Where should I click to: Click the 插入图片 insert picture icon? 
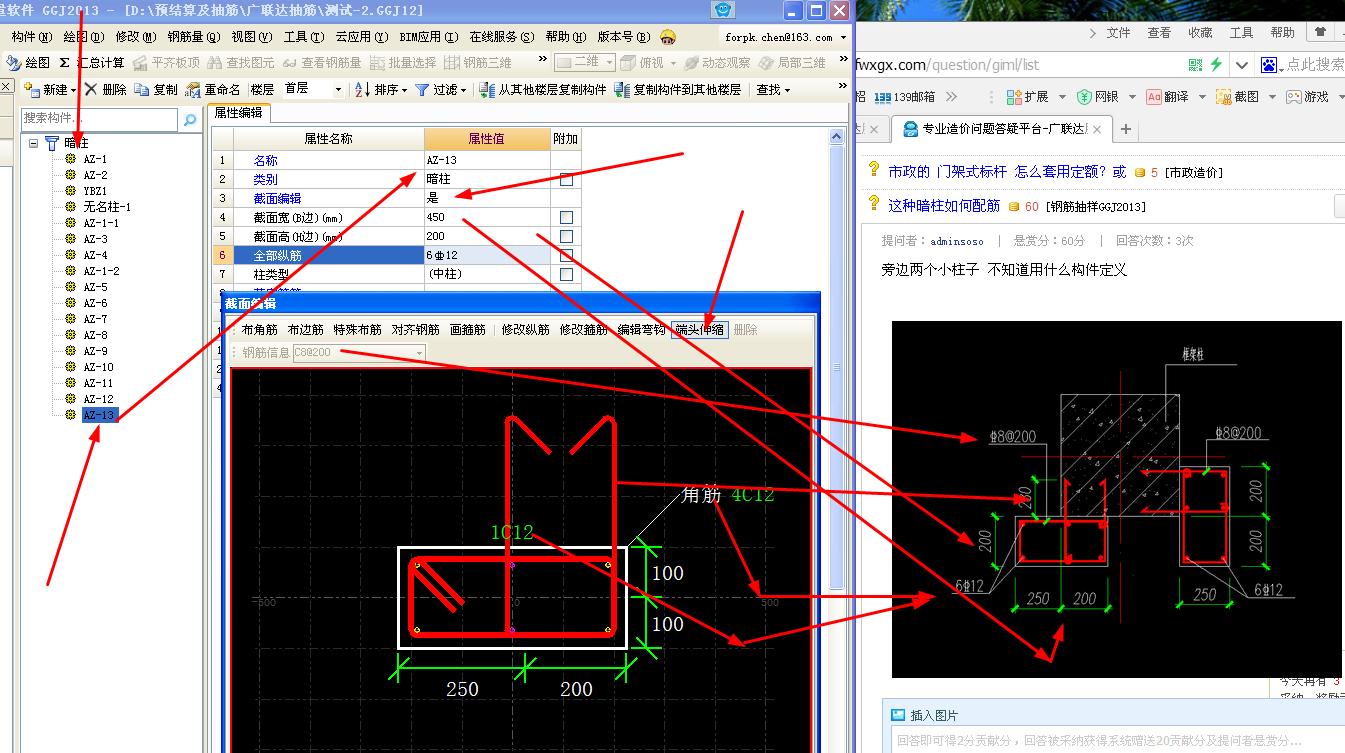(898, 715)
